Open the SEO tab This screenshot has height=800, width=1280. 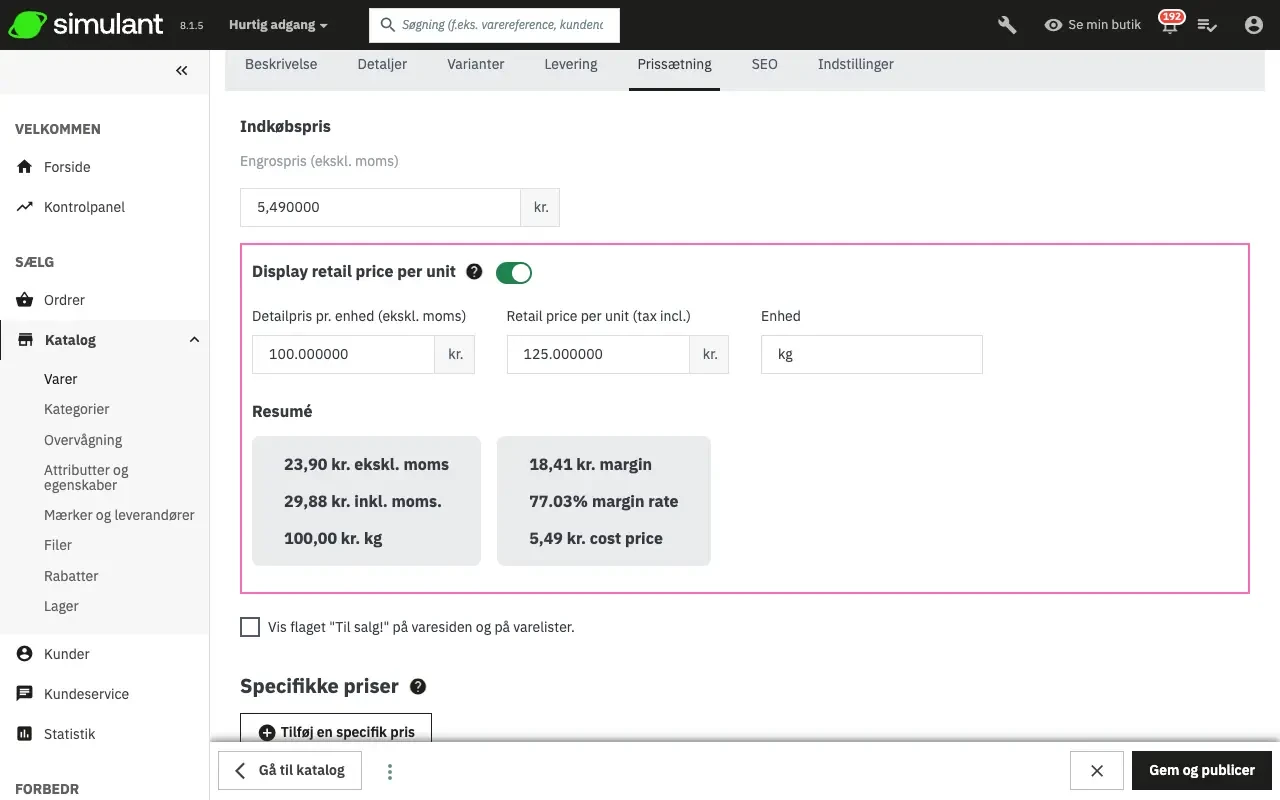(x=764, y=64)
